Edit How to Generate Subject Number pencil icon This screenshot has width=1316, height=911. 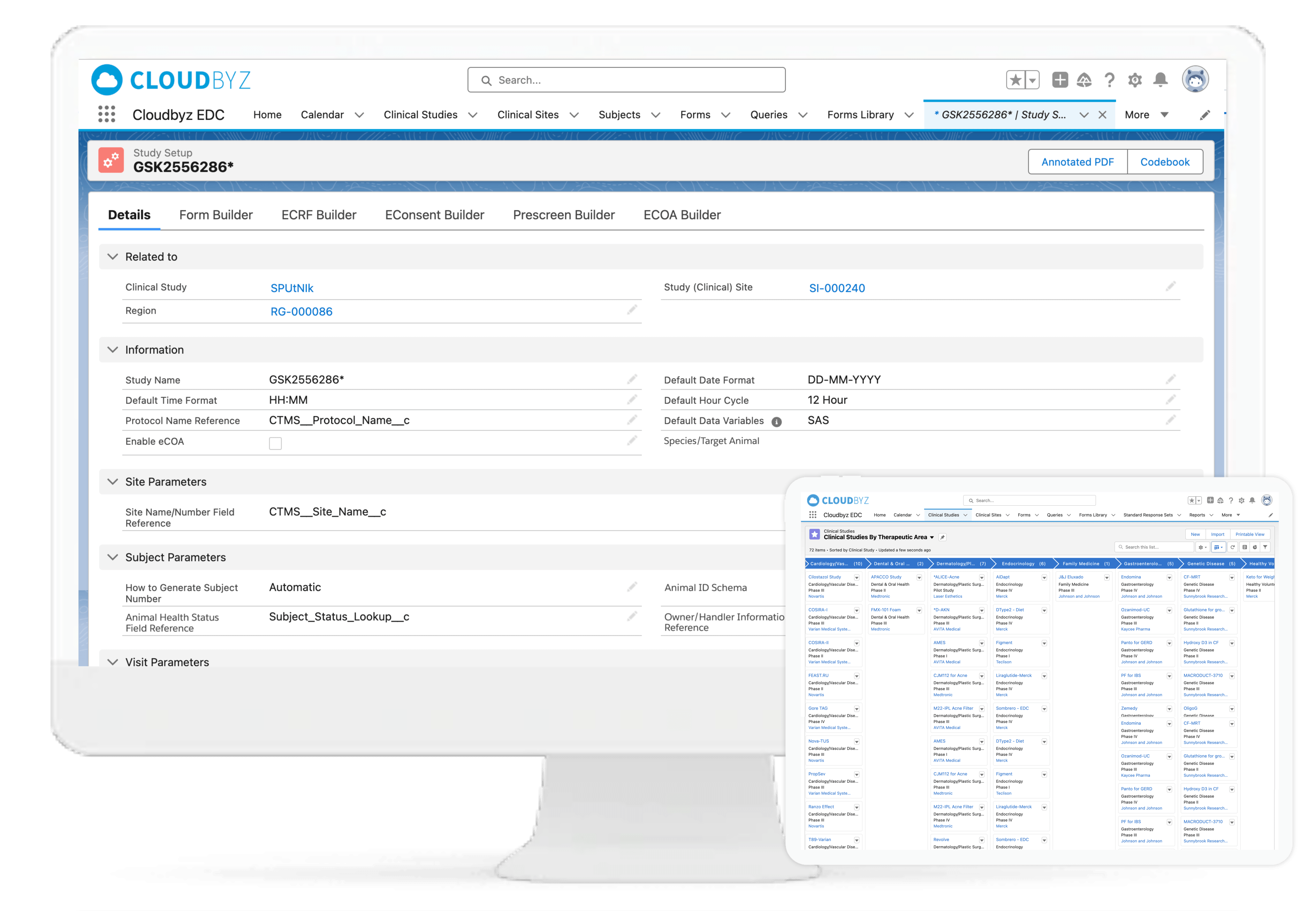(632, 587)
